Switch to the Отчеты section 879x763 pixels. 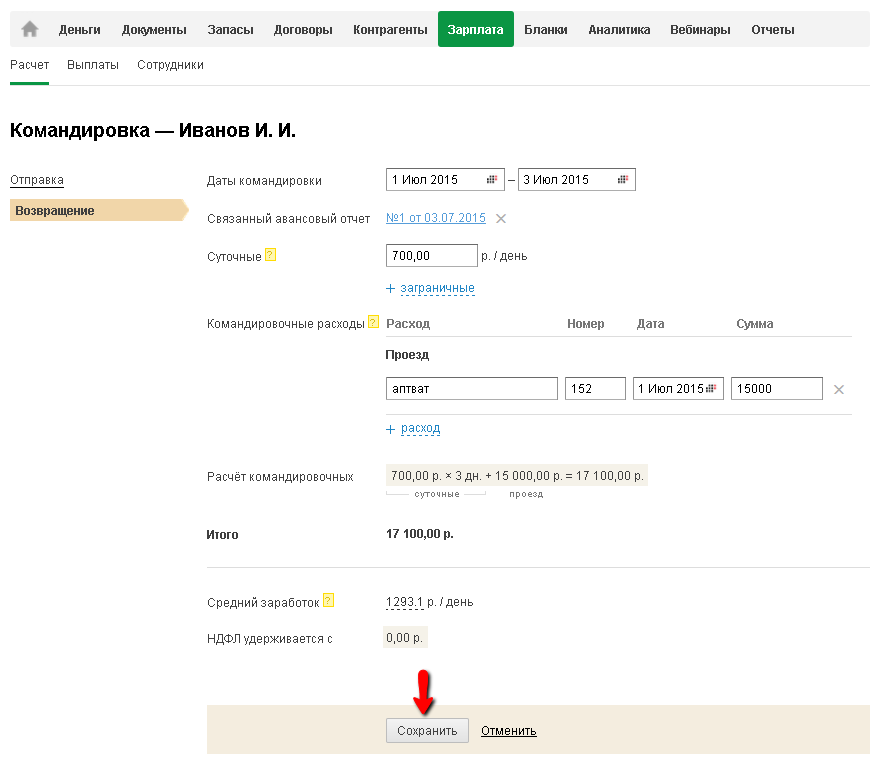[x=773, y=29]
